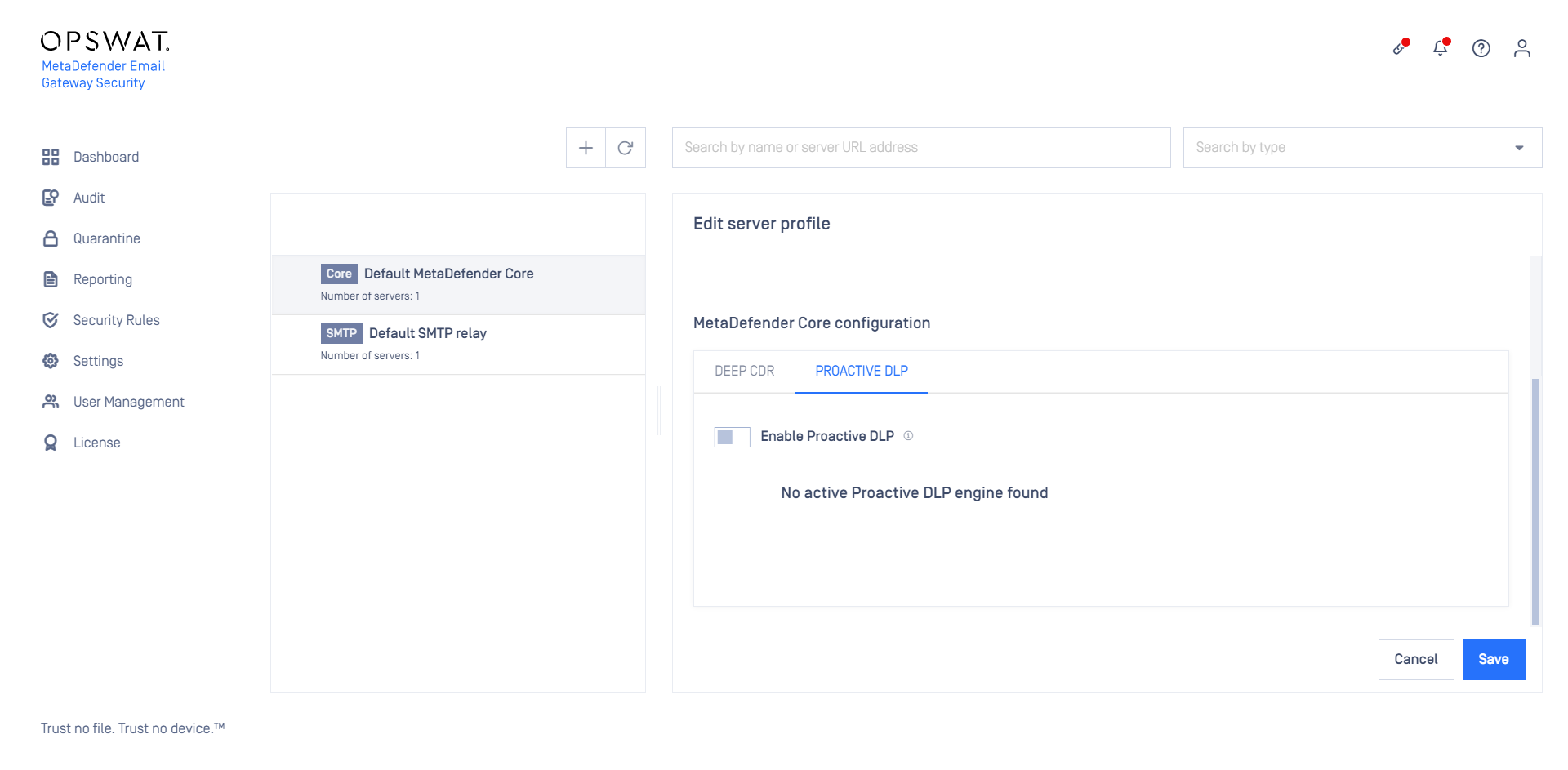This screenshot has height=770, width=1568.
Task: Click the OPSWAT logo
Action: 105,41
